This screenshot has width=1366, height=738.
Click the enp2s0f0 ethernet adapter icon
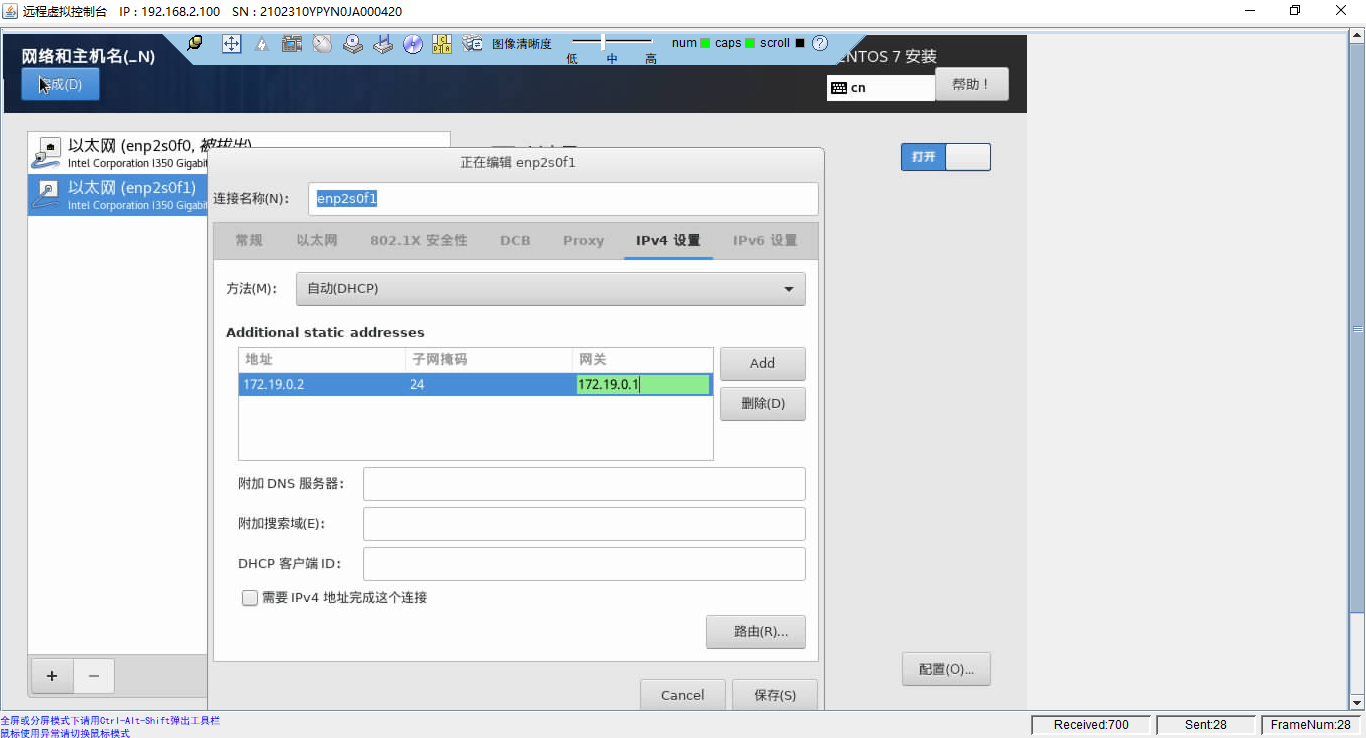point(46,152)
